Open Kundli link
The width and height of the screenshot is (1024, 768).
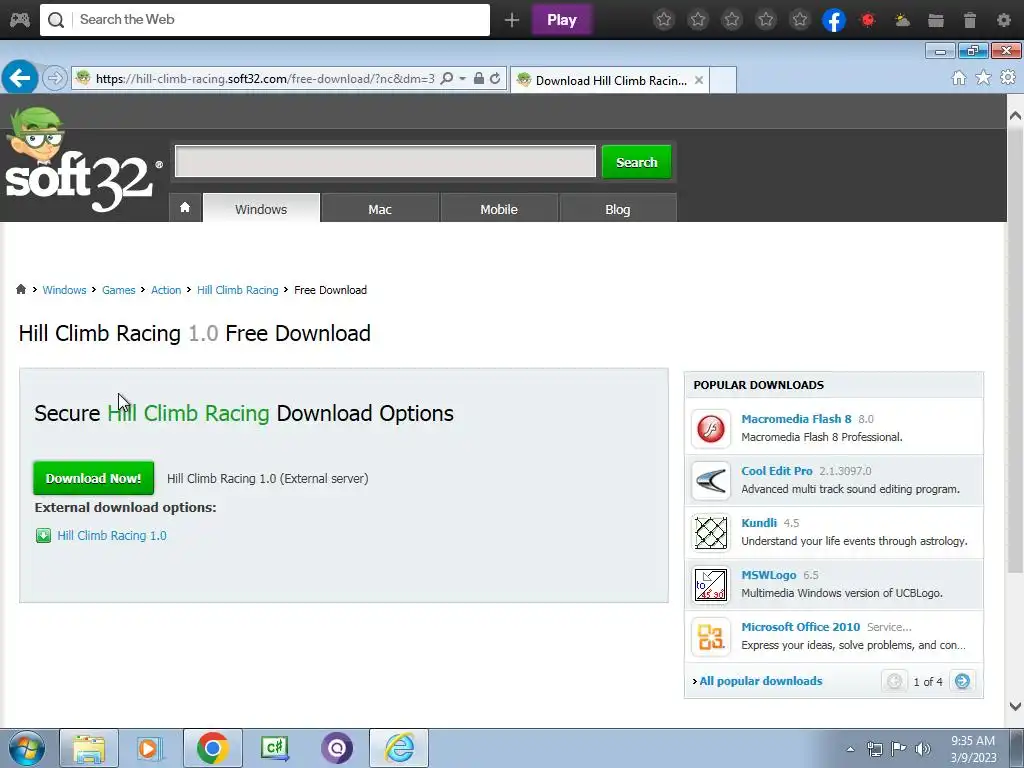pos(759,523)
